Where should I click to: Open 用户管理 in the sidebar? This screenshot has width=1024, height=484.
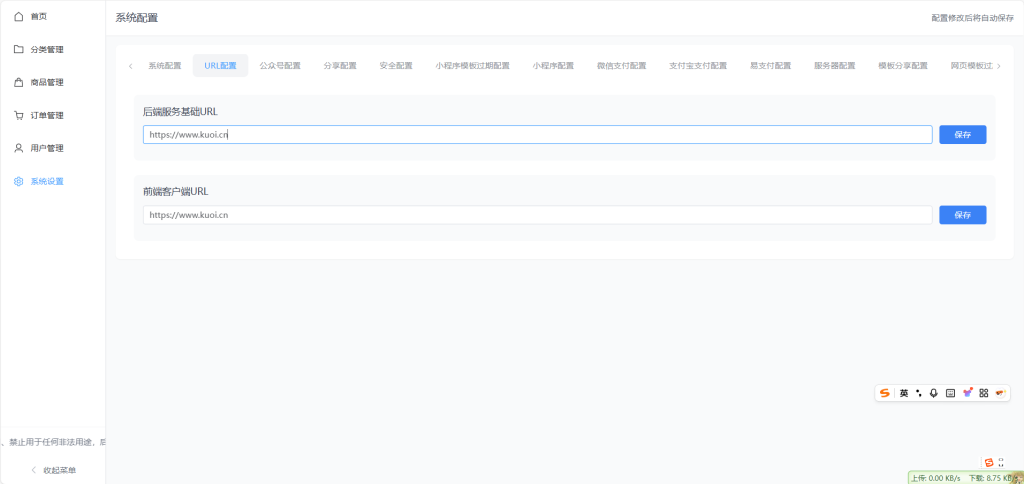(x=46, y=148)
